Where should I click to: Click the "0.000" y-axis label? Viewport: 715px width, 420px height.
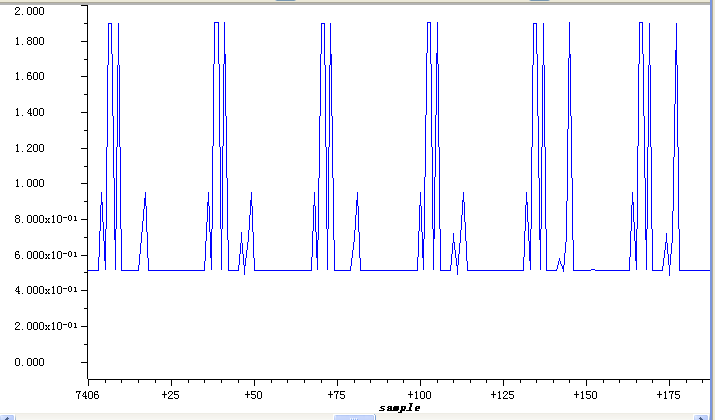coord(30,362)
